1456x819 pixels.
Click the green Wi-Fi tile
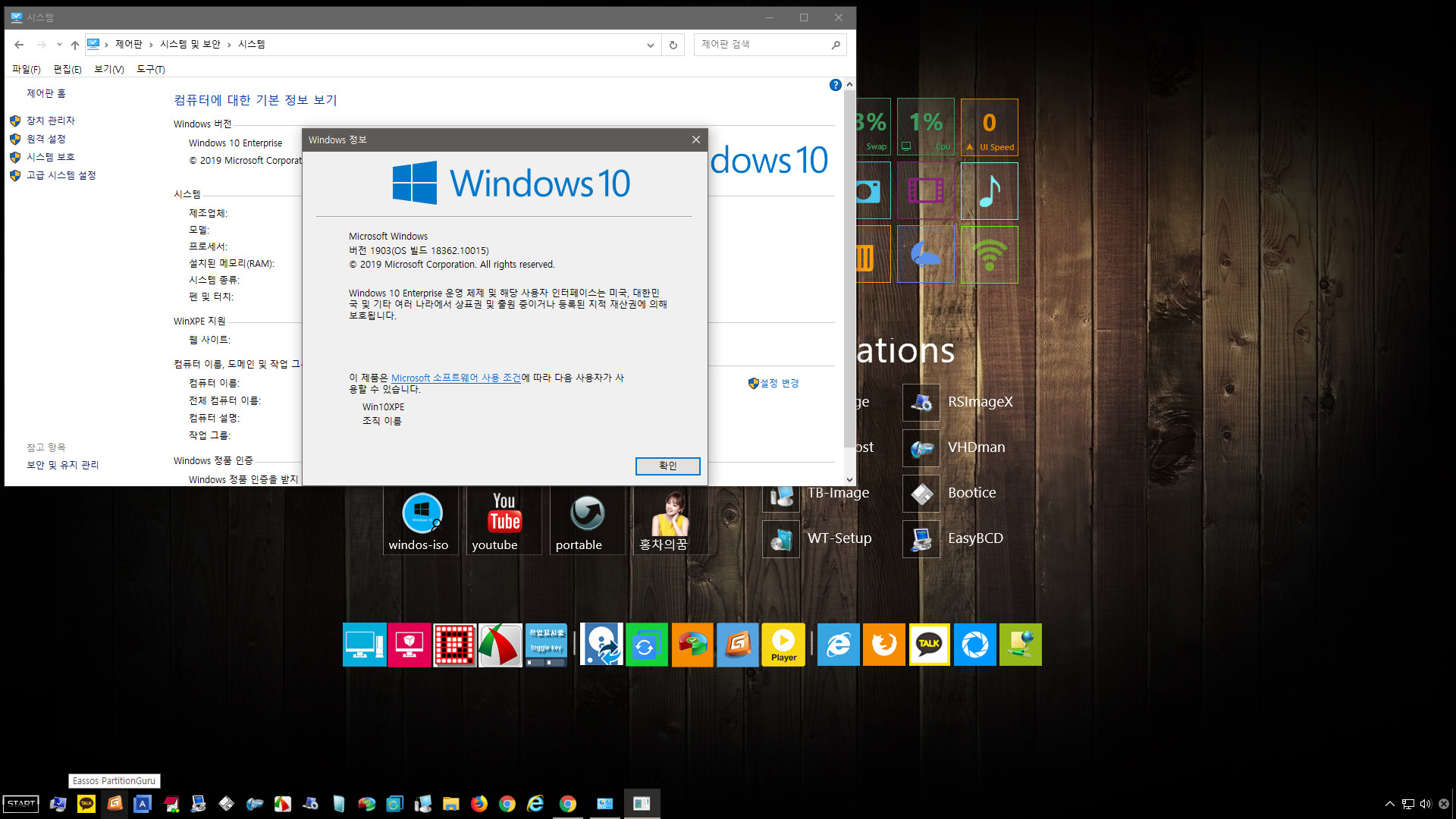click(989, 255)
